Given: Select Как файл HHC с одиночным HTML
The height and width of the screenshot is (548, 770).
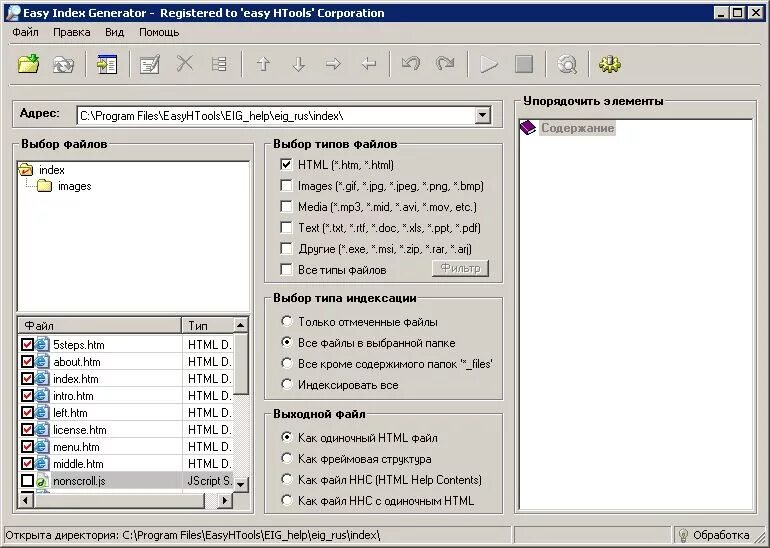Looking at the screenshot, I should point(287,500).
